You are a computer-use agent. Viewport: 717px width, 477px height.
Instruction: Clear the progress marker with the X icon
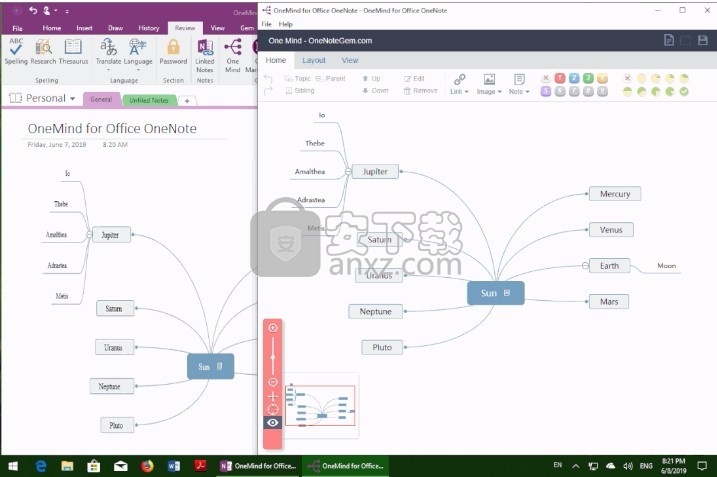[x=627, y=78]
